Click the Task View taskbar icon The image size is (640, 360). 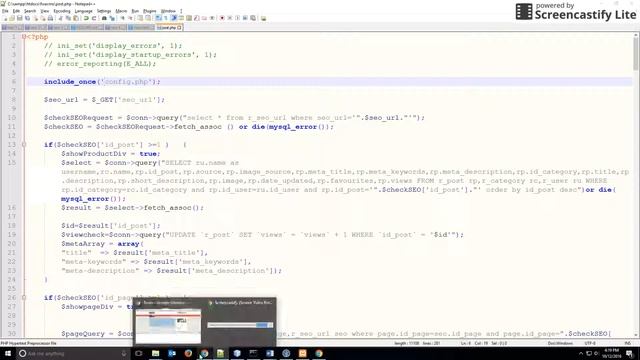coord(139,353)
